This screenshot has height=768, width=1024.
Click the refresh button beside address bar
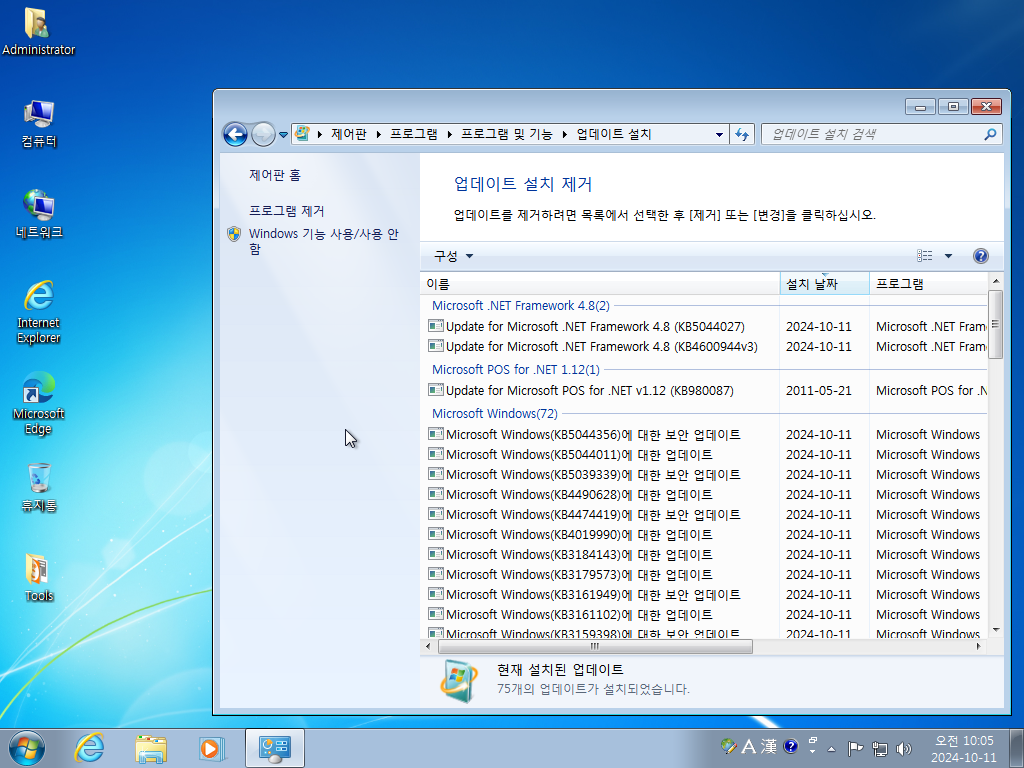[742, 135]
